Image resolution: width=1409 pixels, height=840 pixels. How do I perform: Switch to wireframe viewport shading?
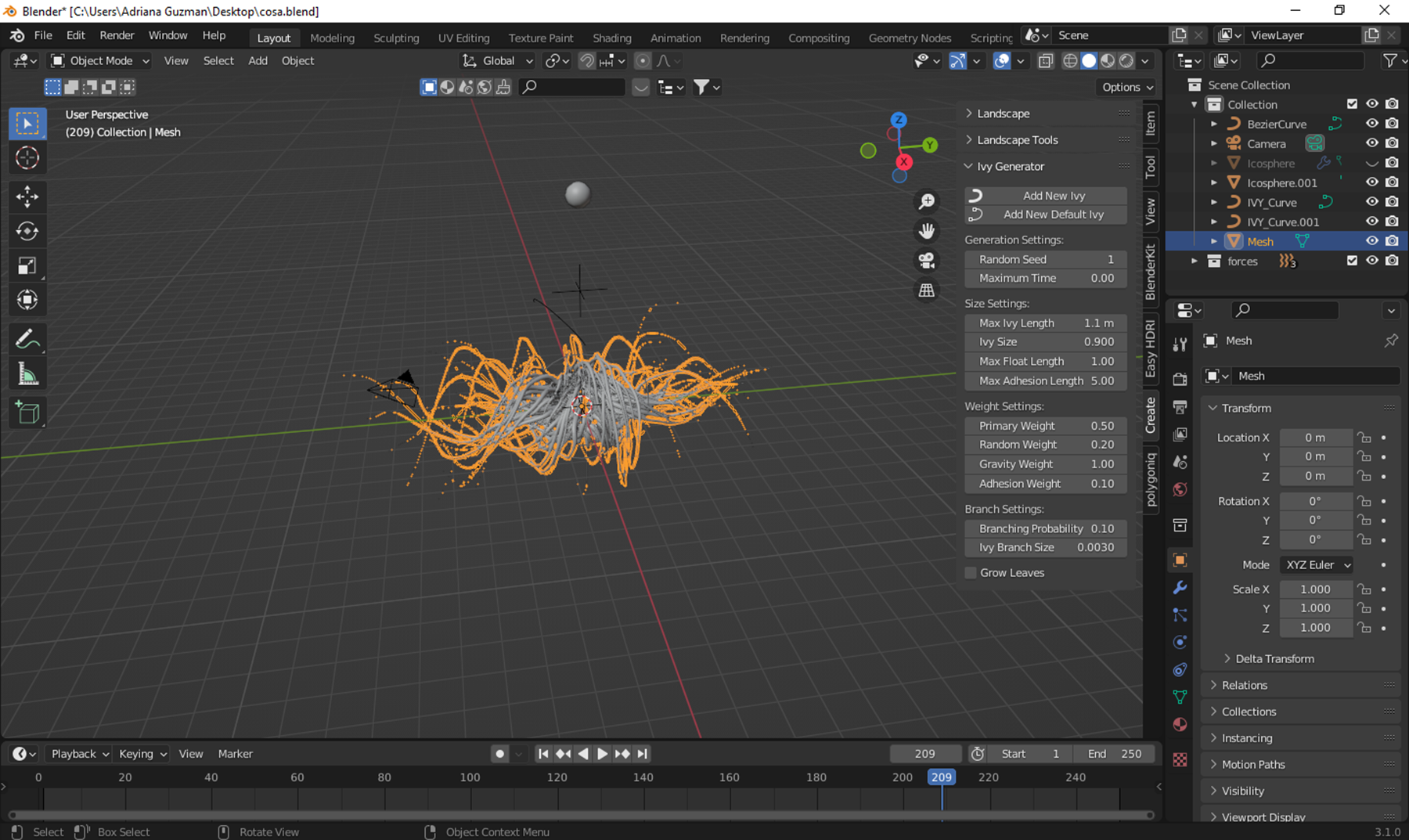pyautogui.click(x=1070, y=61)
